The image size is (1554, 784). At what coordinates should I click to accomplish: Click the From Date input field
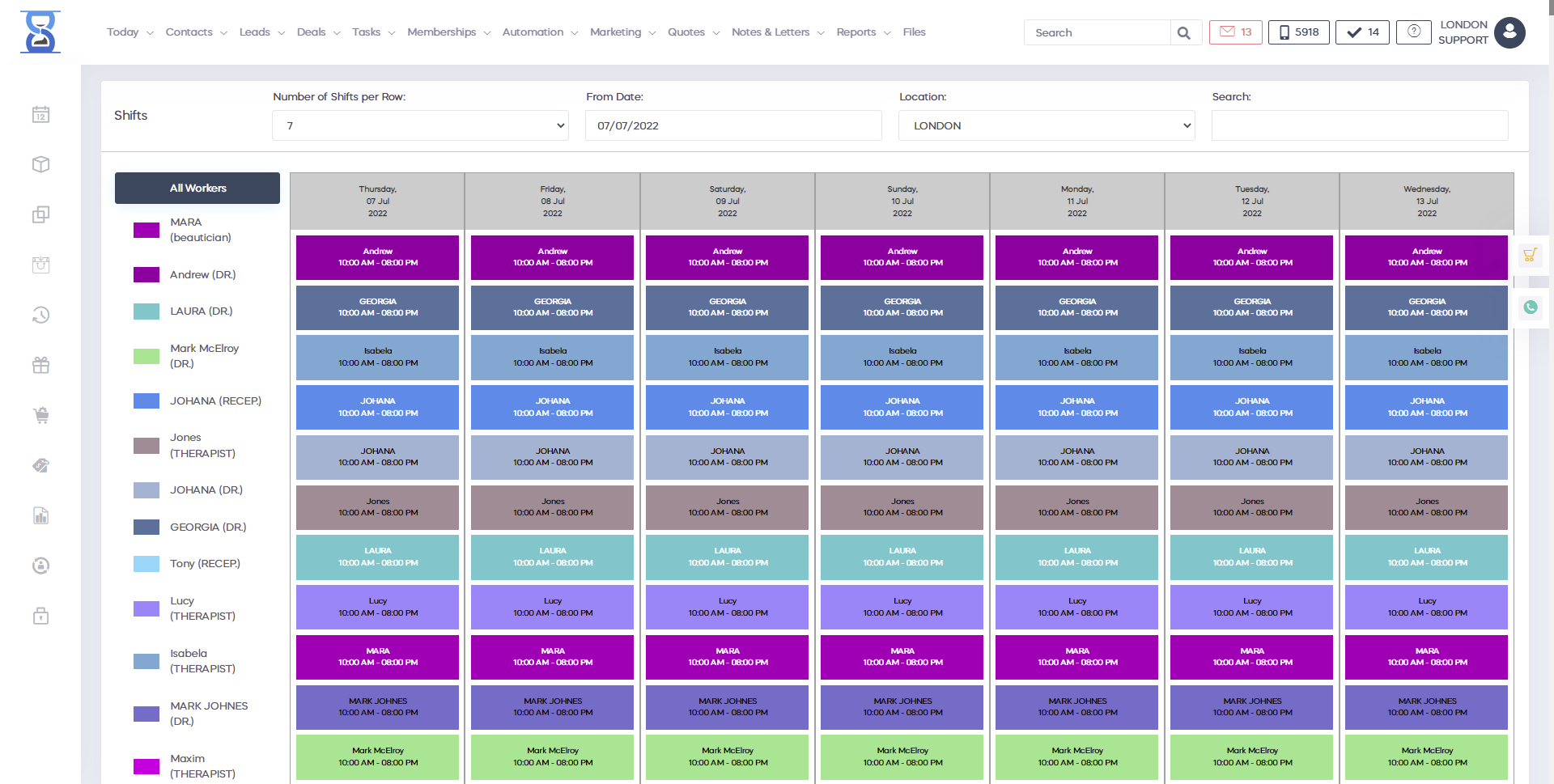732,126
